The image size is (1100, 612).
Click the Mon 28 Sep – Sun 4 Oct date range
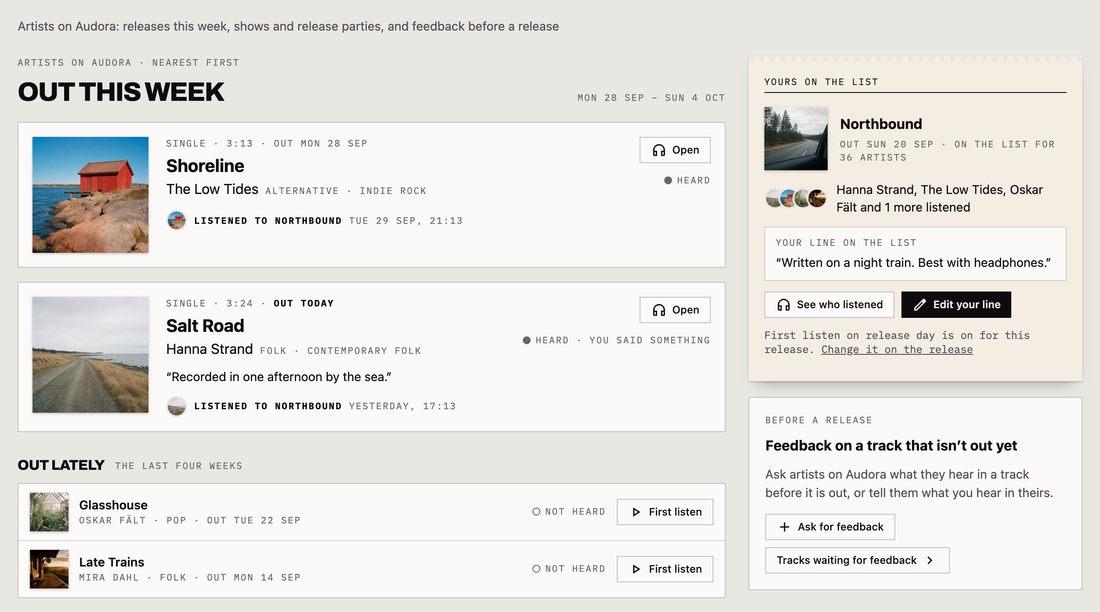tap(651, 98)
